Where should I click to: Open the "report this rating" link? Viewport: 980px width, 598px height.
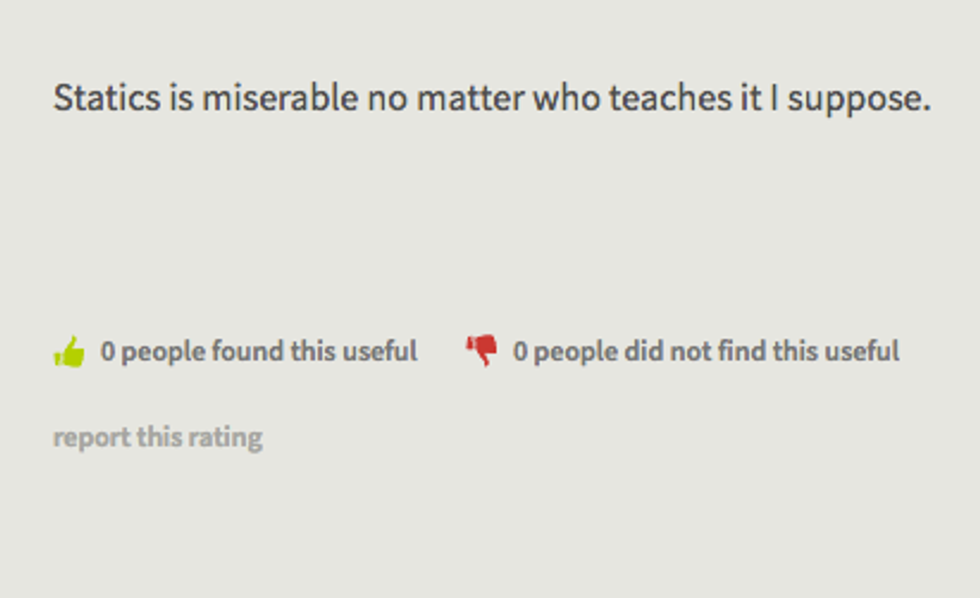coord(158,438)
